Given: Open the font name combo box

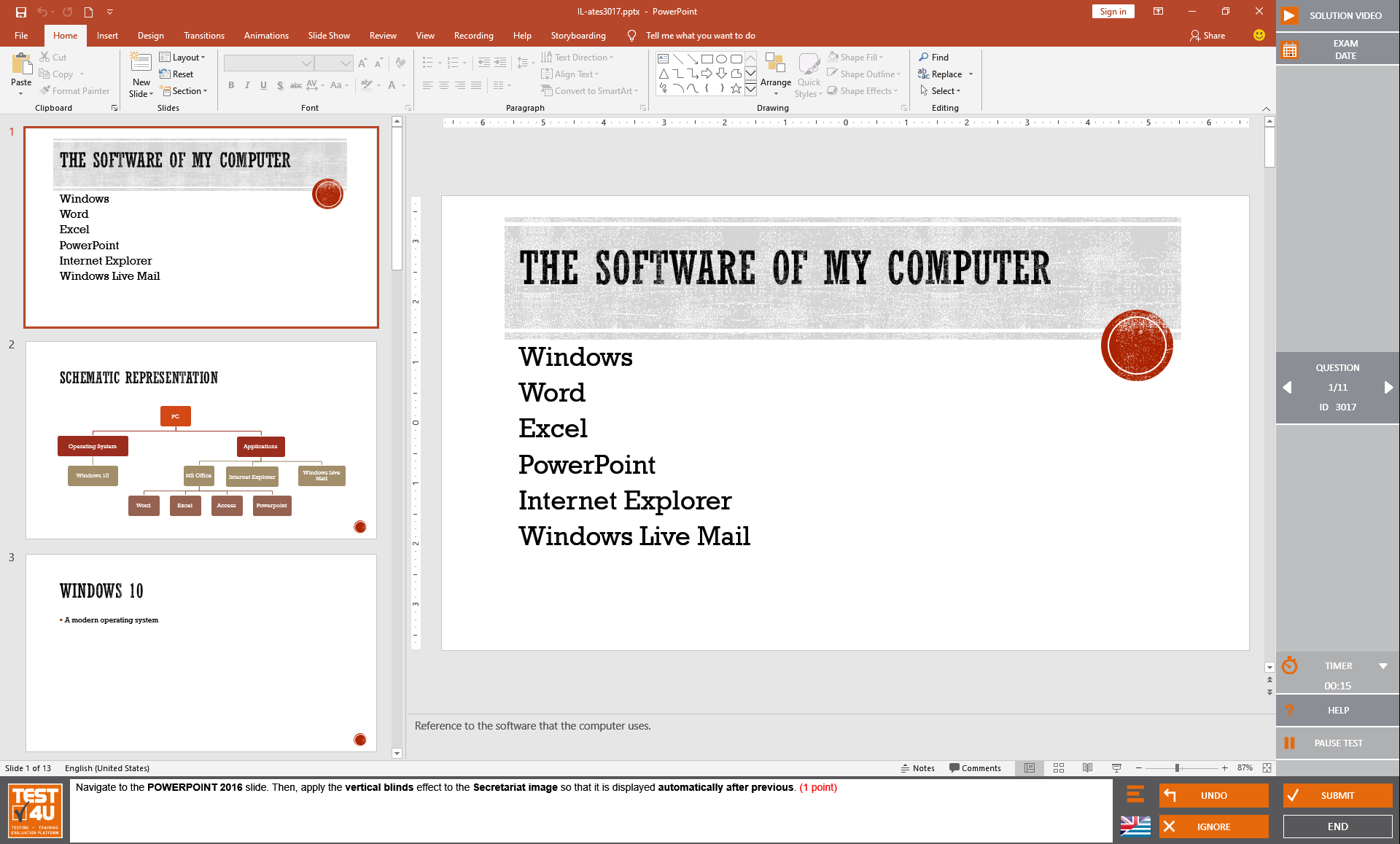Looking at the screenshot, I should tap(268, 63).
